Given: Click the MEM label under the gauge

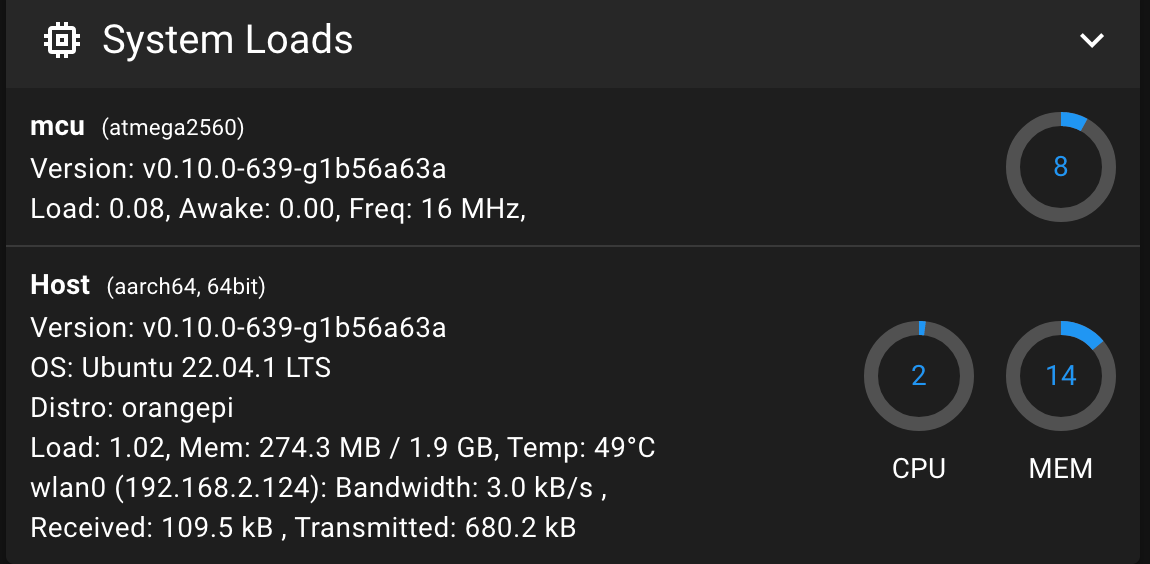Looking at the screenshot, I should (x=1061, y=468).
